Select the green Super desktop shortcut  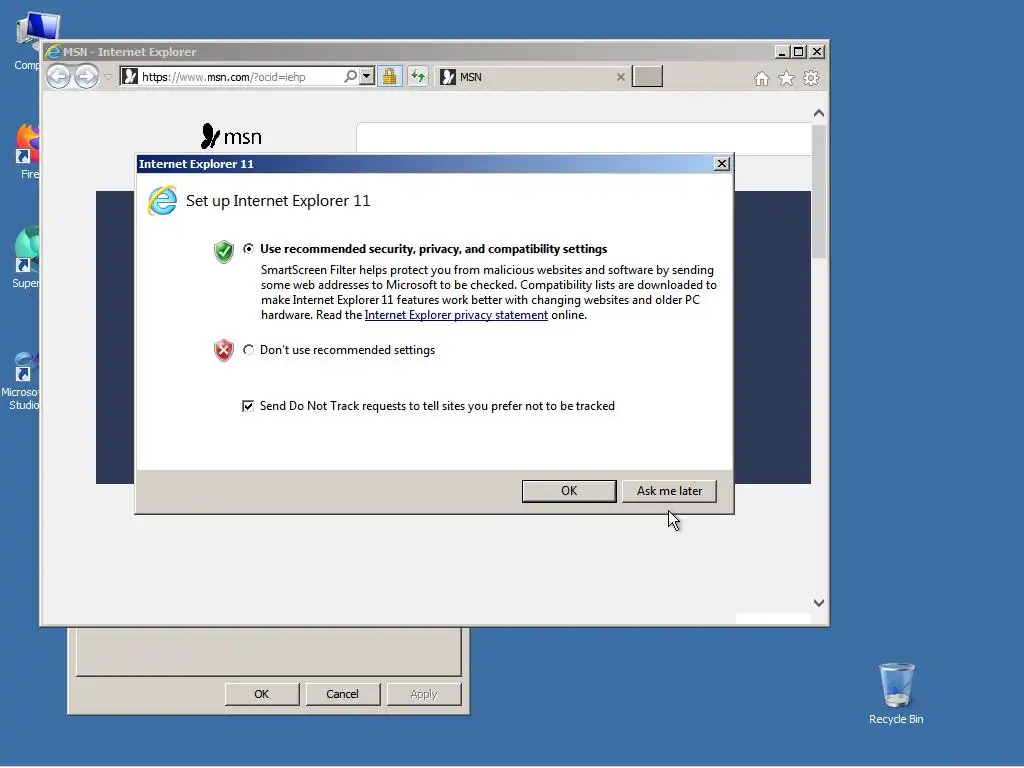(x=26, y=257)
